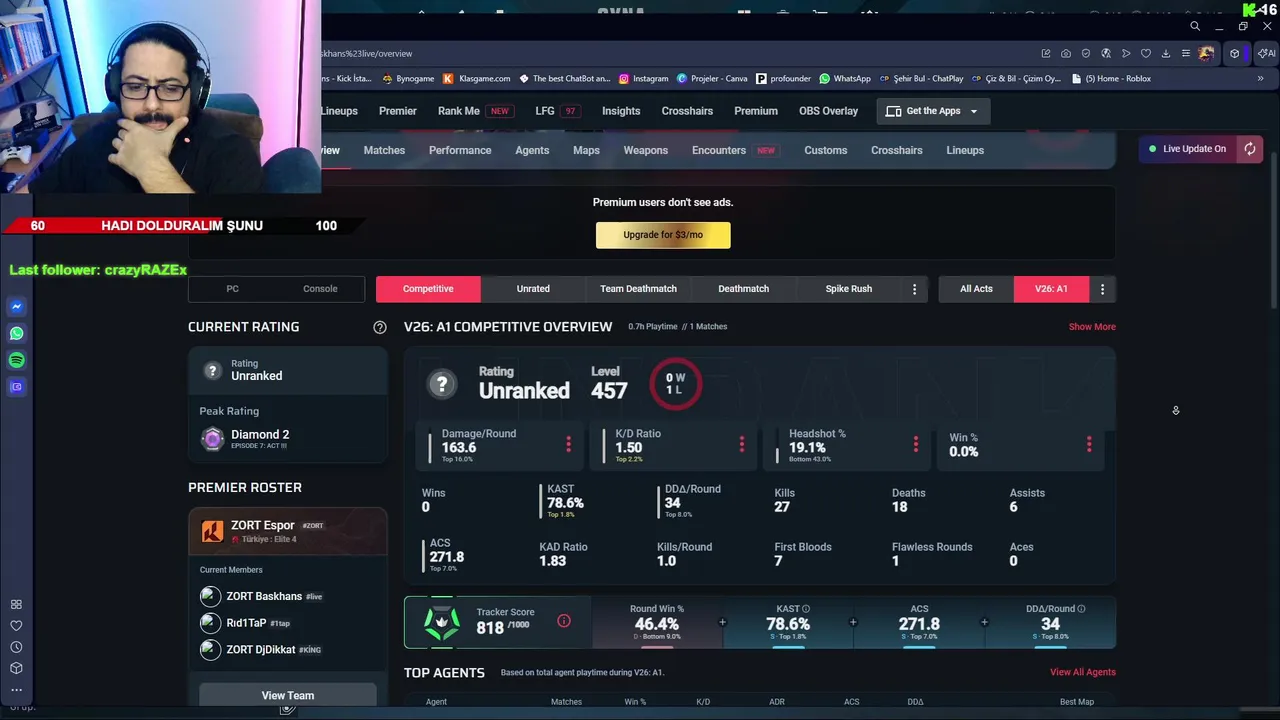Select the Team Deathmatch mode tab

pos(638,289)
